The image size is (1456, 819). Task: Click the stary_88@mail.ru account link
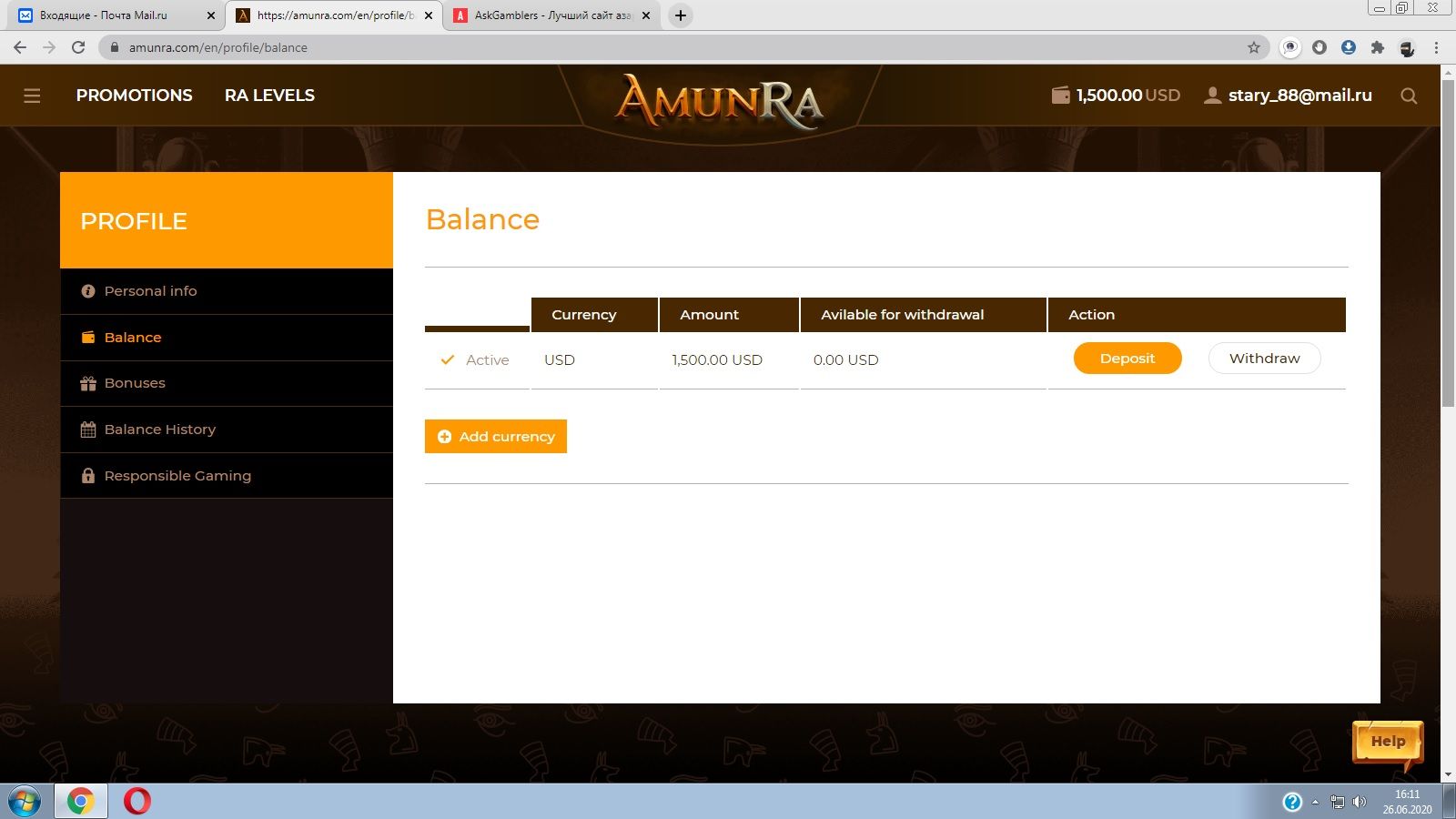coord(1299,96)
